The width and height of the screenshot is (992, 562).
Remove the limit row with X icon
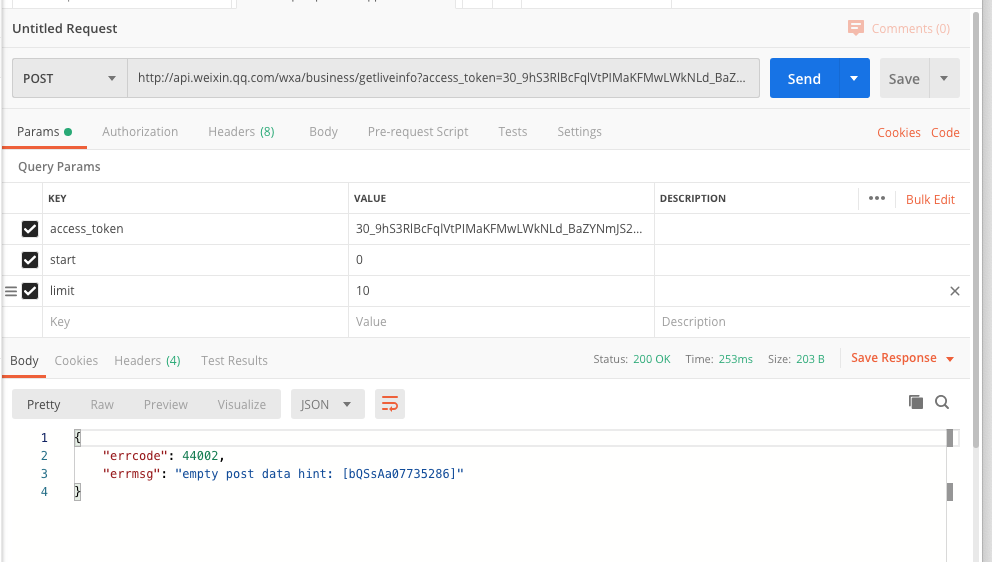[x=954, y=291]
